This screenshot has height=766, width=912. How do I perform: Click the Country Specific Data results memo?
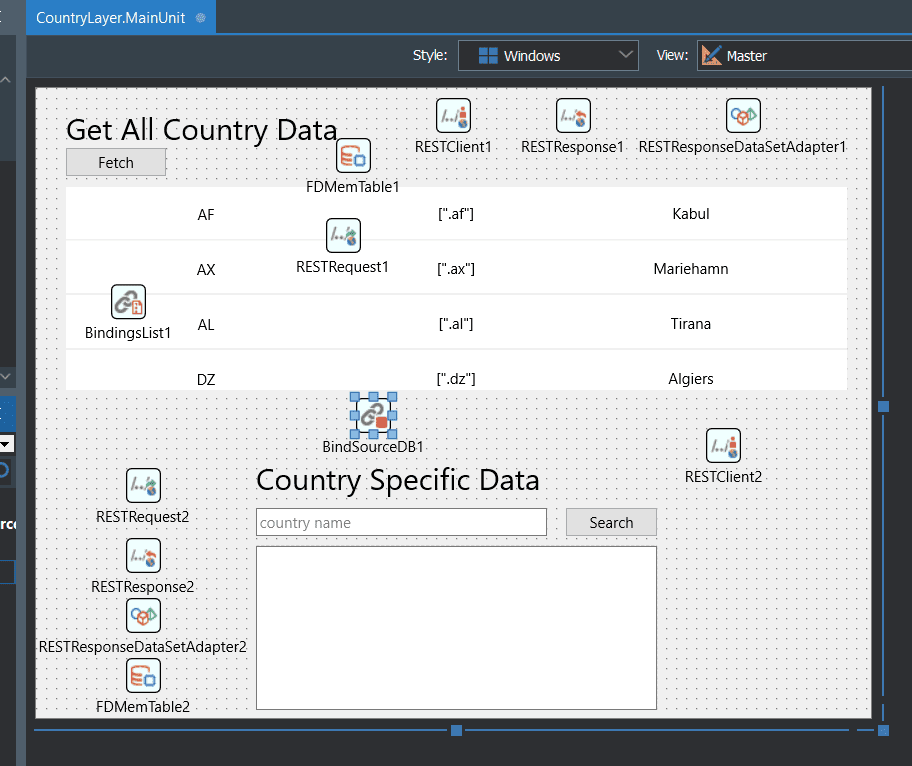[457, 628]
